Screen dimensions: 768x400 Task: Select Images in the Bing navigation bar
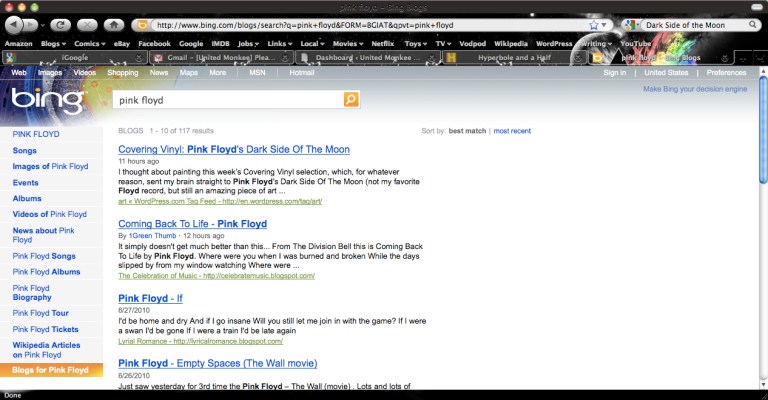click(50, 73)
